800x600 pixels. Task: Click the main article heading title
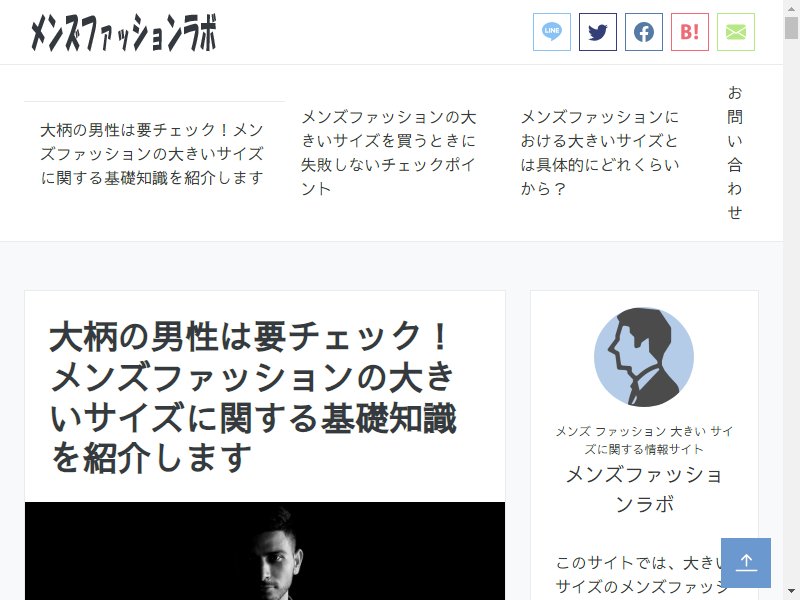point(253,396)
